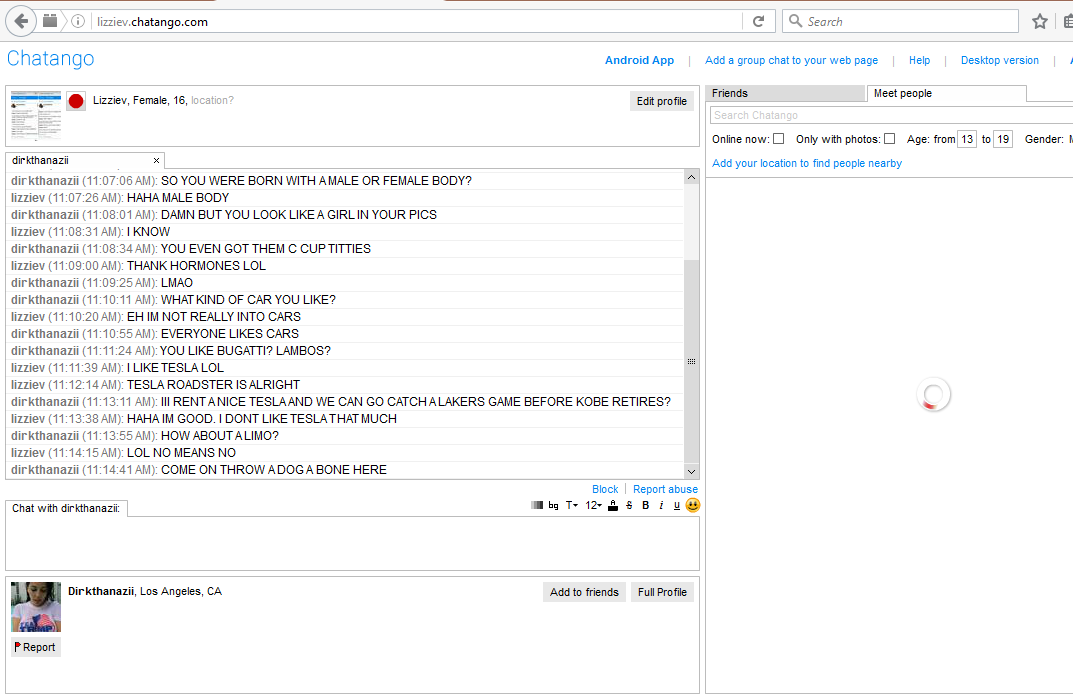Open the text color picker icon
The image size is (1073, 697).
(613, 505)
